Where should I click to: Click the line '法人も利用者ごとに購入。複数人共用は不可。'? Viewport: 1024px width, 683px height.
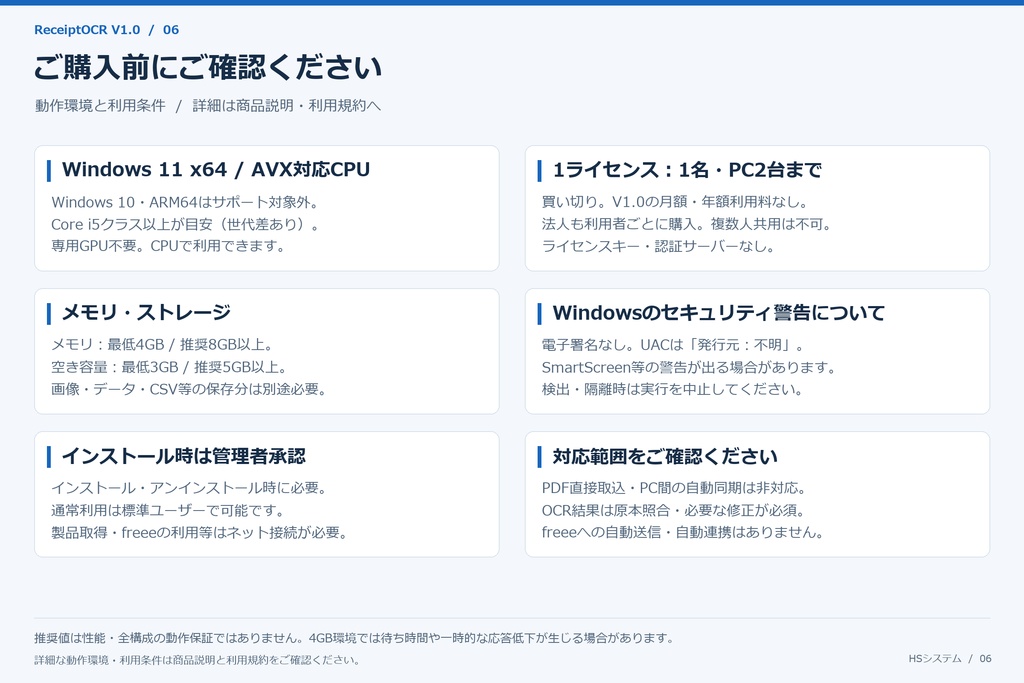click(686, 225)
